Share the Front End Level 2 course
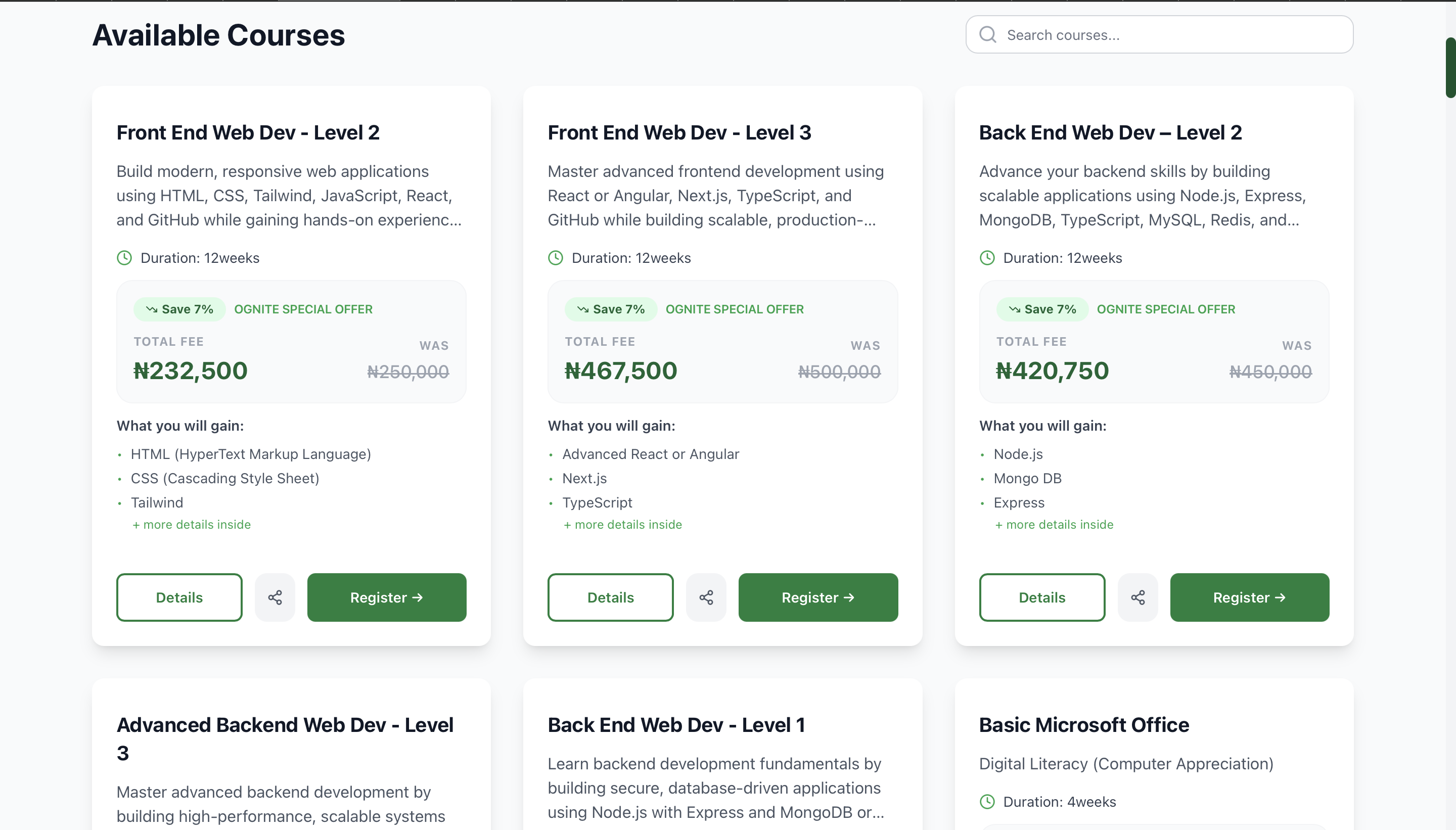1456x830 pixels. (x=275, y=597)
